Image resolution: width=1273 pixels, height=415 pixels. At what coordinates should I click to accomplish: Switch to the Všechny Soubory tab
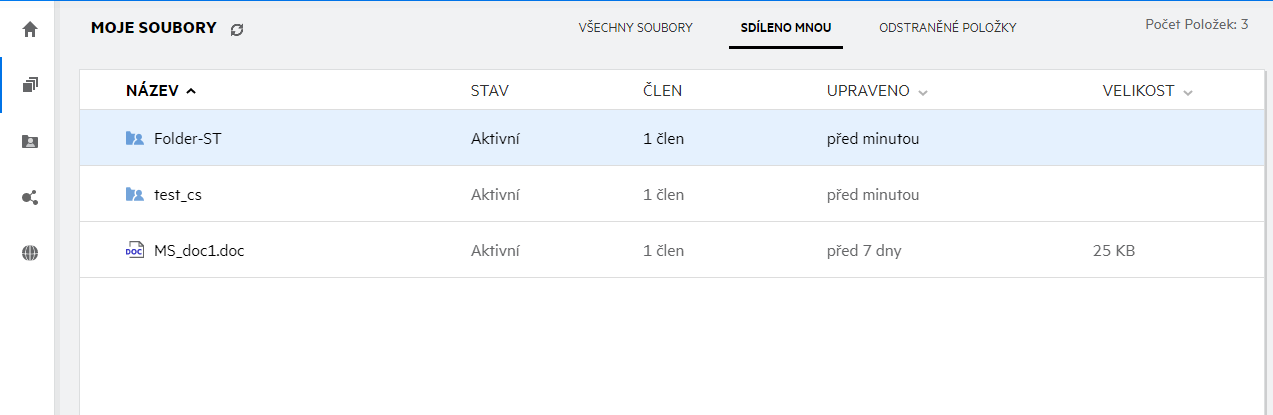coord(636,28)
